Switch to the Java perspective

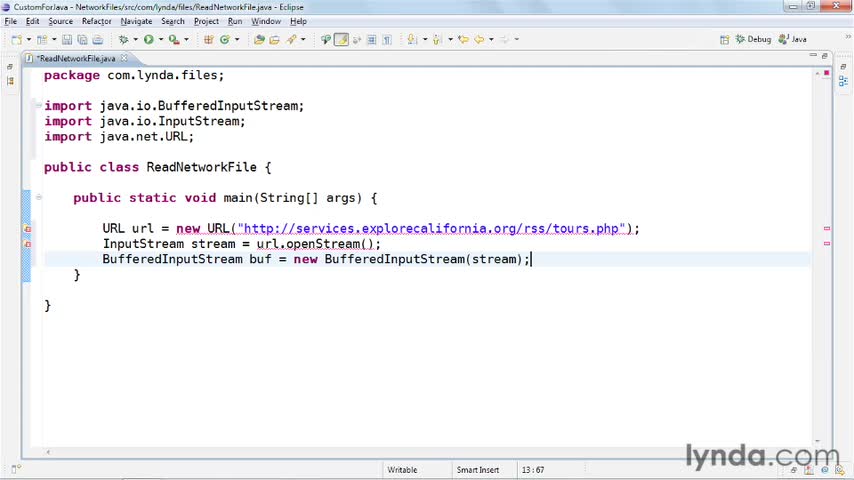coord(792,39)
